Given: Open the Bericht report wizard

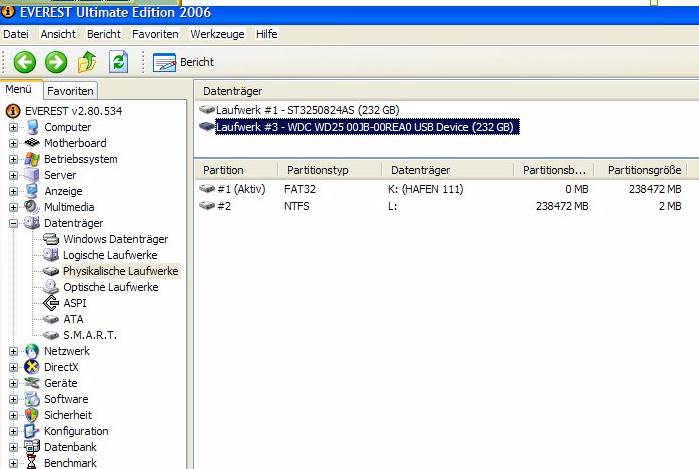Looking at the screenshot, I should [183, 62].
